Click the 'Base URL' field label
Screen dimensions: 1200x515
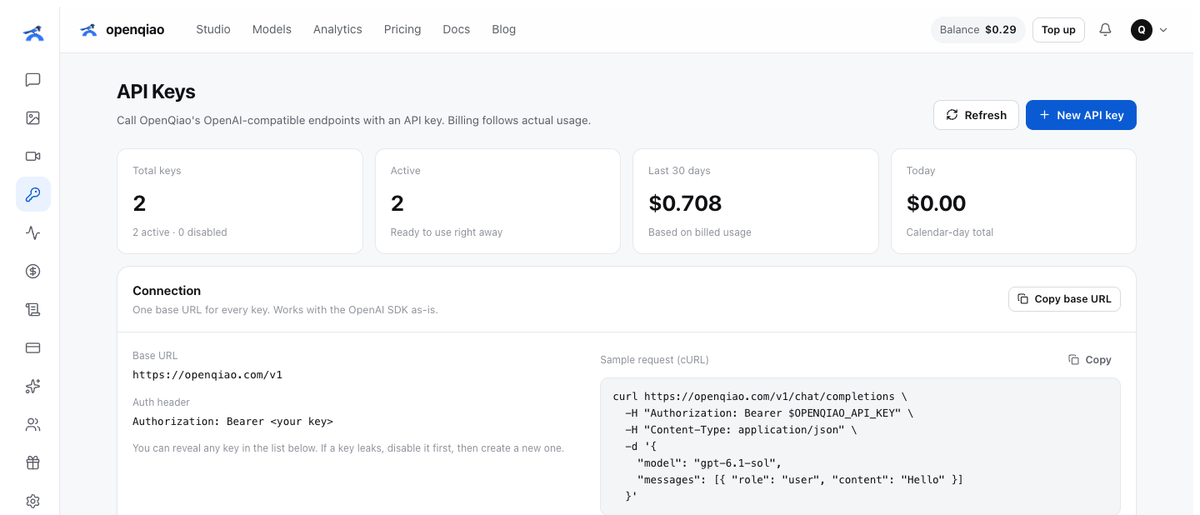pos(155,356)
